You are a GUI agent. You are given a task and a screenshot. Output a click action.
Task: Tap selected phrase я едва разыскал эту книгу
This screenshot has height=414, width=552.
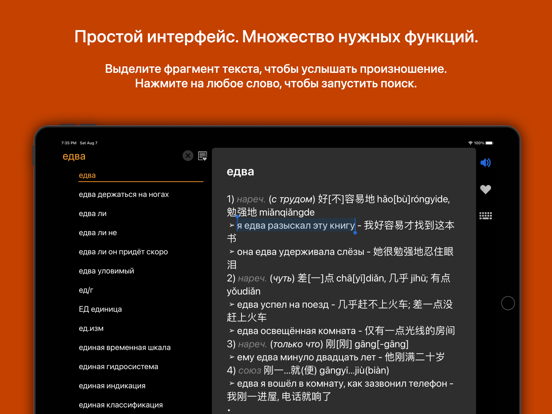[x=296, y=225]
